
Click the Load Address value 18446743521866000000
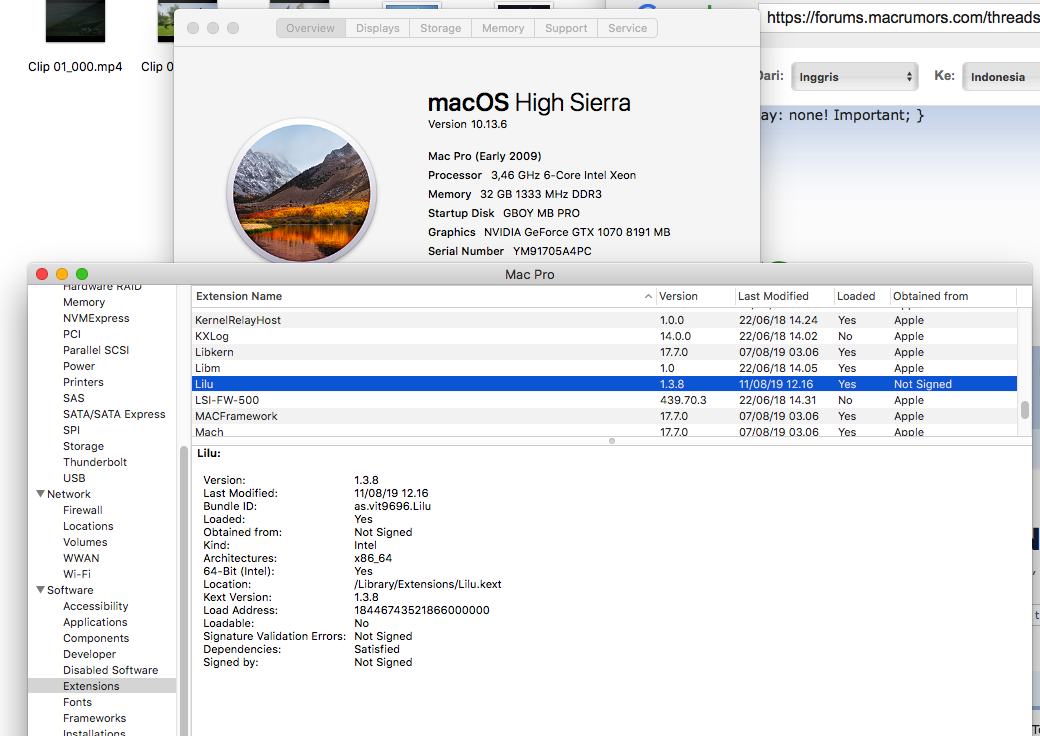tap(421, 610)
